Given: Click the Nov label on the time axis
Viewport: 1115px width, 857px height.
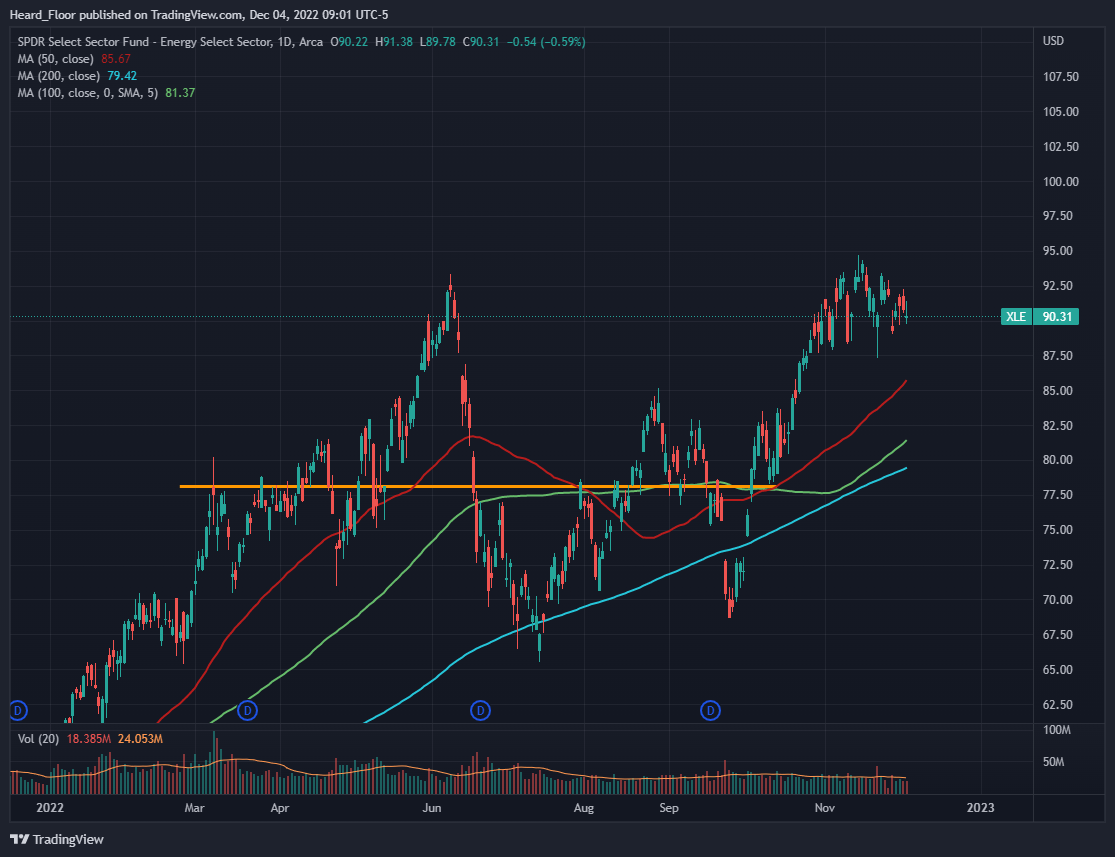Looking at the screenshot, I should click(824, 808).
